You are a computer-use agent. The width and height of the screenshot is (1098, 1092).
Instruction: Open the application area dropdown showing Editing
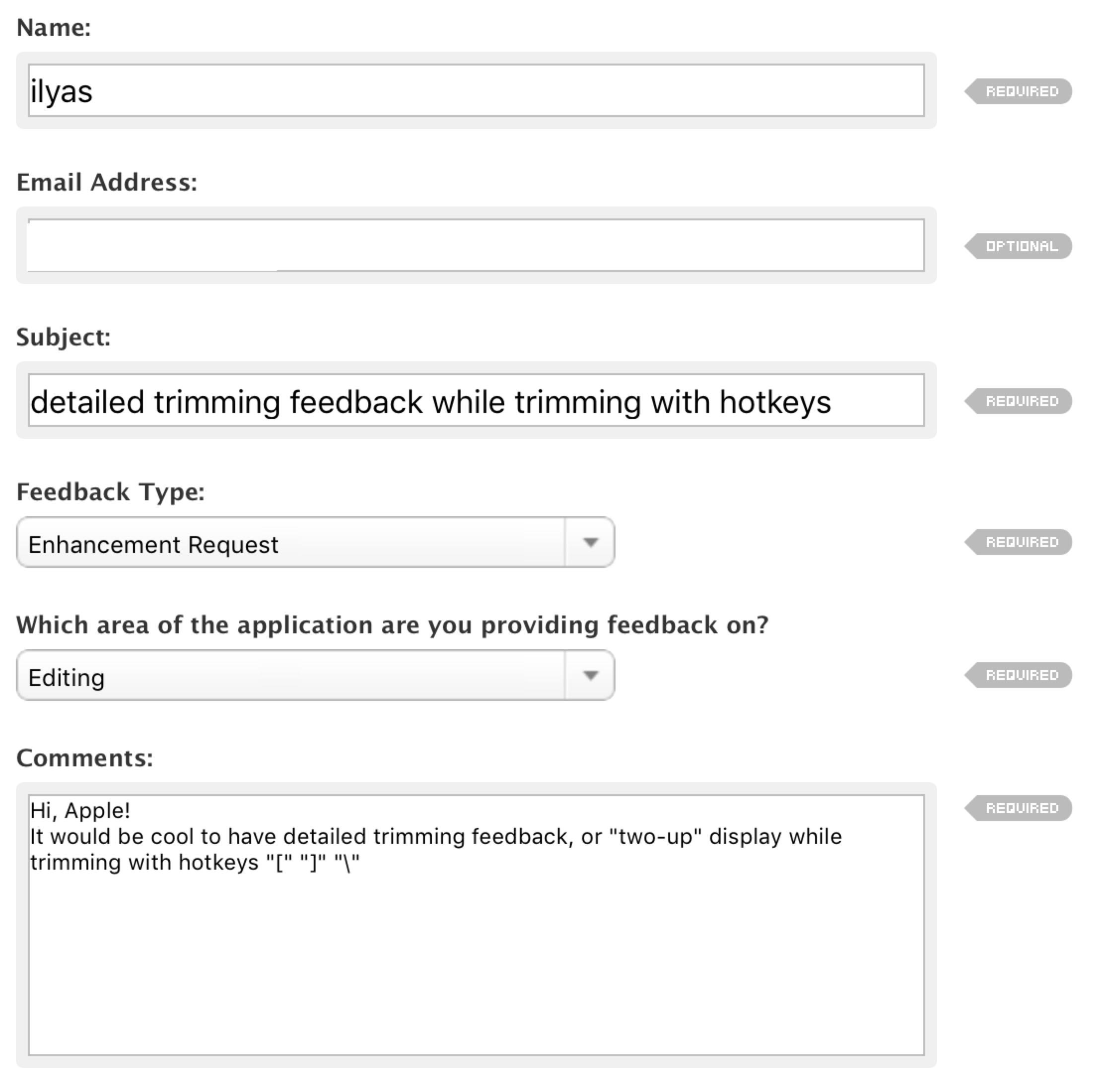pyautogui.click(x=315, y=676)
